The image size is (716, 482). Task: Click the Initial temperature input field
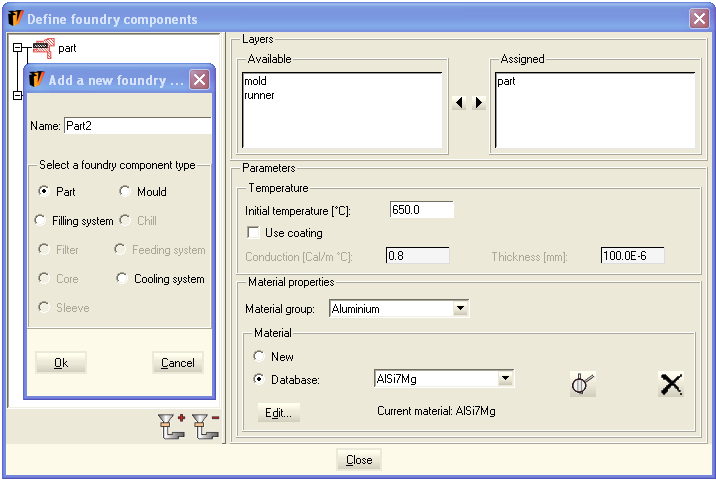(x=421, y=210)
